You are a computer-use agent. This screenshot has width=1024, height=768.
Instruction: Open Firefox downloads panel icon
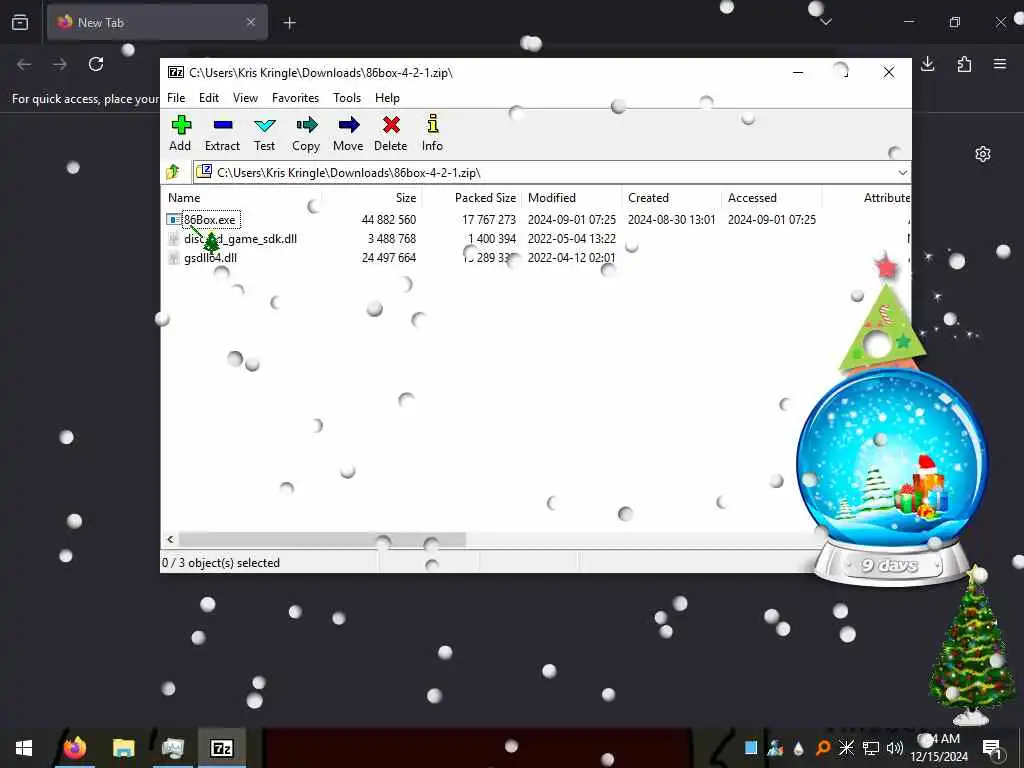(928, 64)
